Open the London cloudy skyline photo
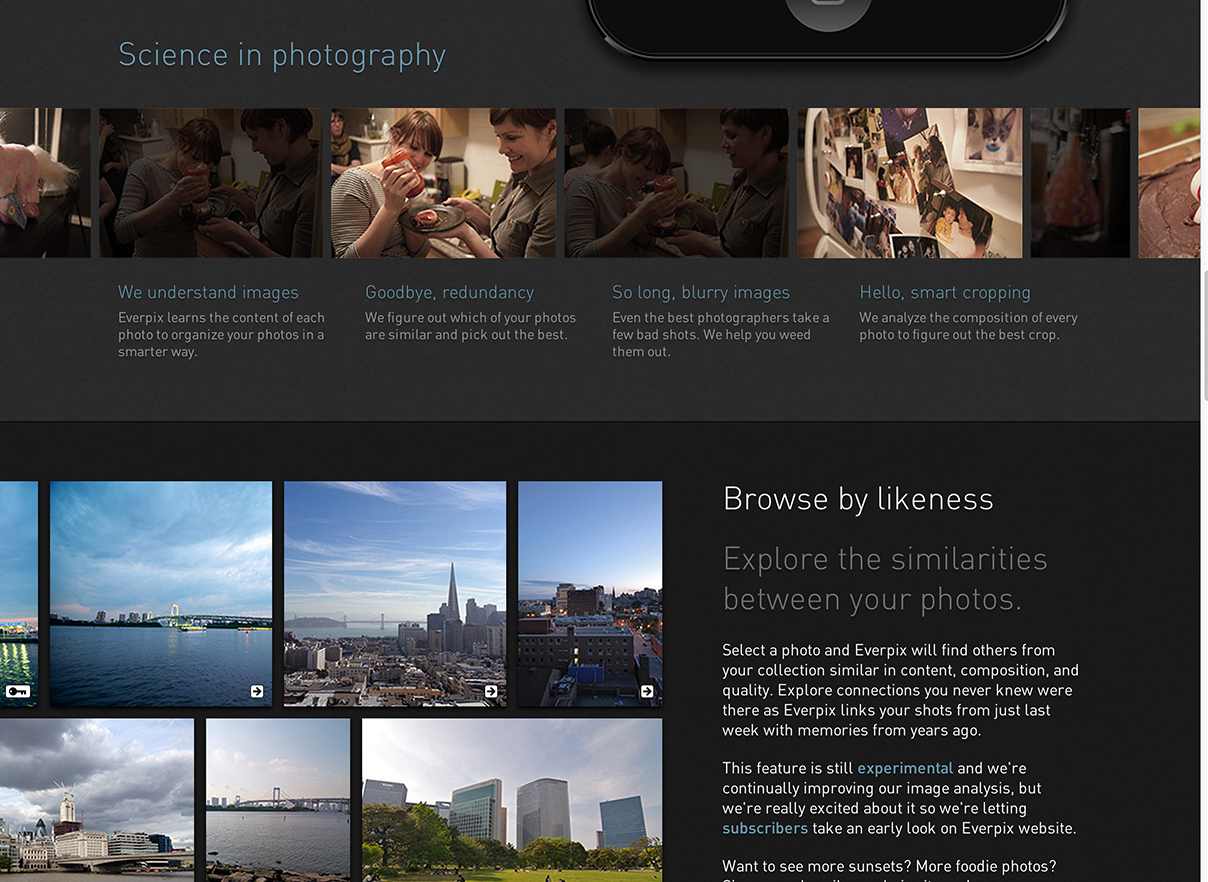Screen dimensions: 1208x882 96,798
